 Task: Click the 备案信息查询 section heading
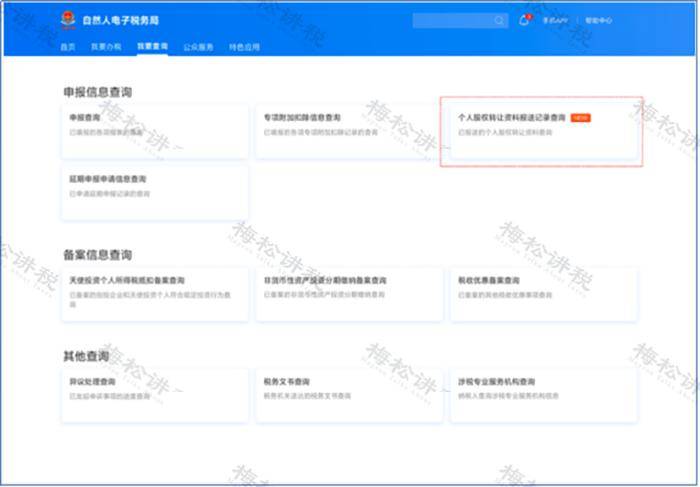97,255
